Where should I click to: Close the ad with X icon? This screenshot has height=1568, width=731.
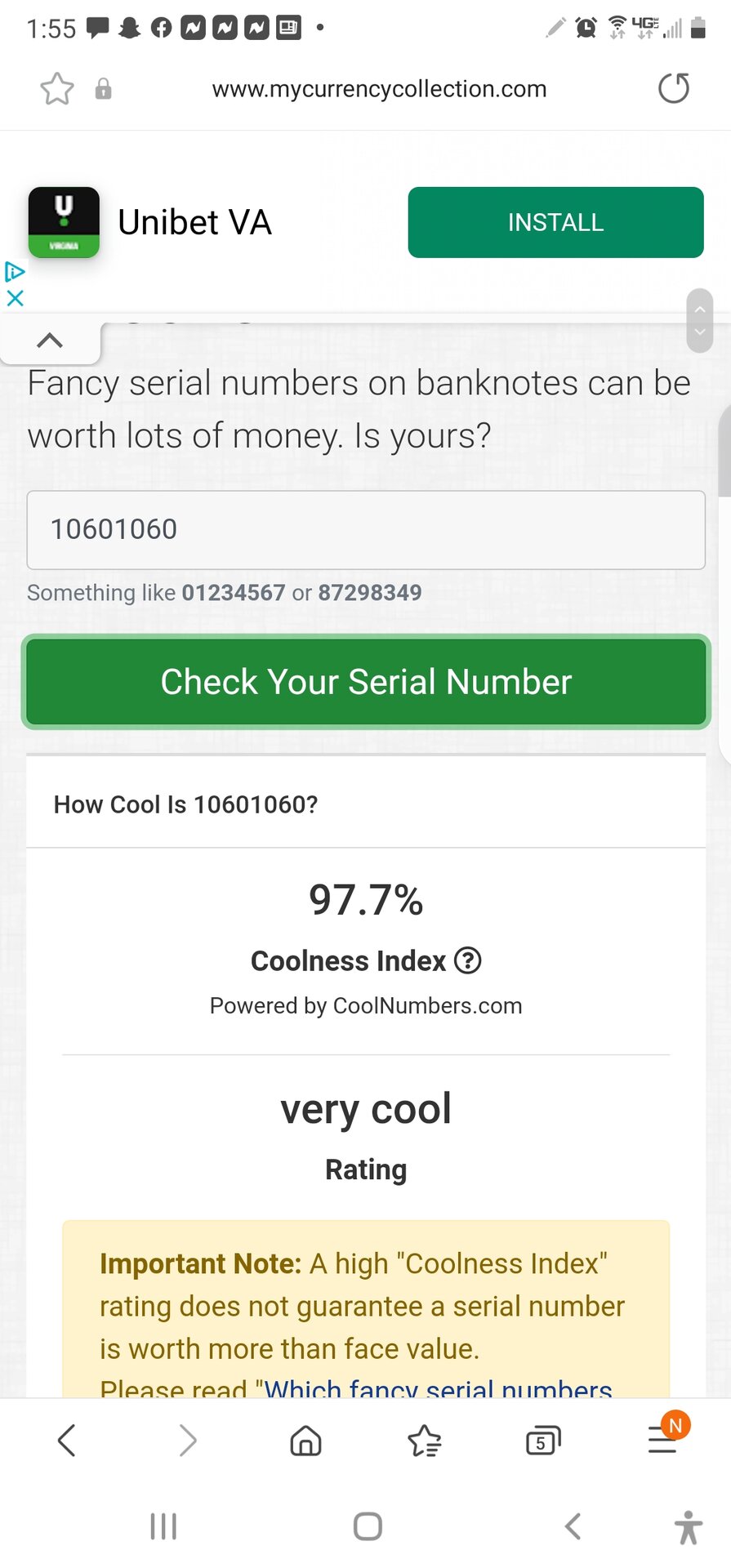[15, 298]
